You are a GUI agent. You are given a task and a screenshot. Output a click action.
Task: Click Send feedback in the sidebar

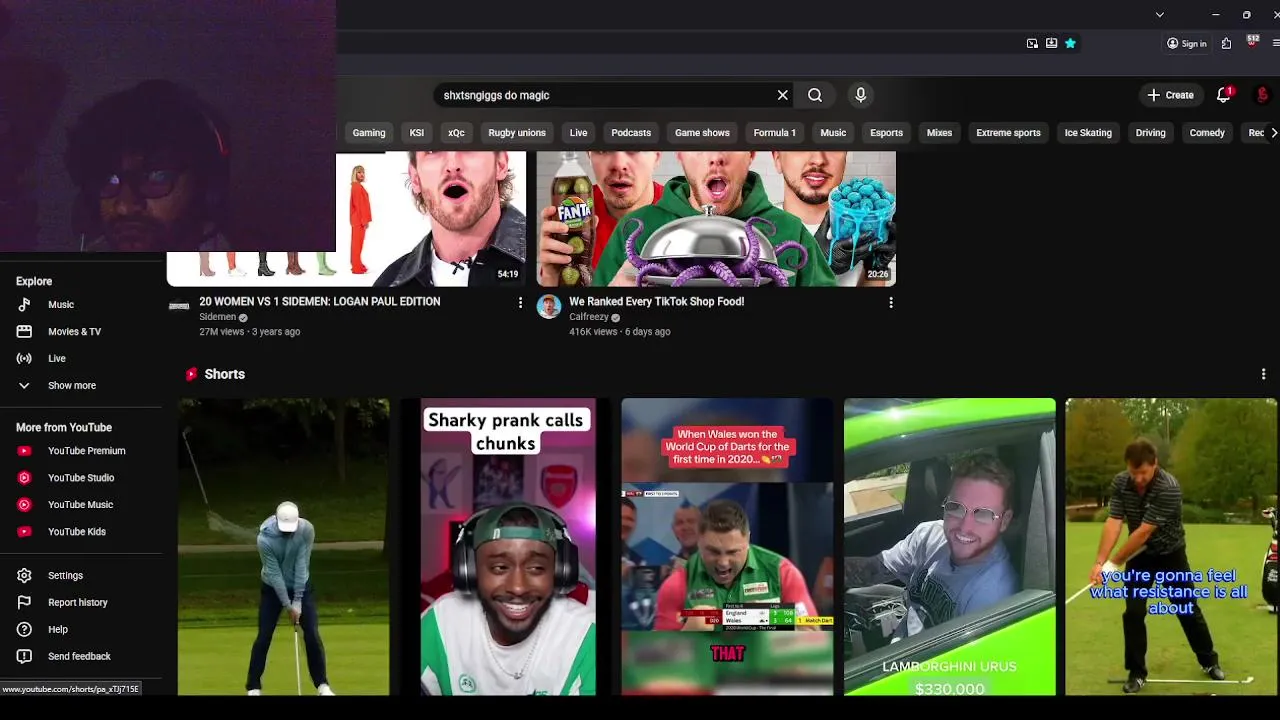tap(81, 656)
